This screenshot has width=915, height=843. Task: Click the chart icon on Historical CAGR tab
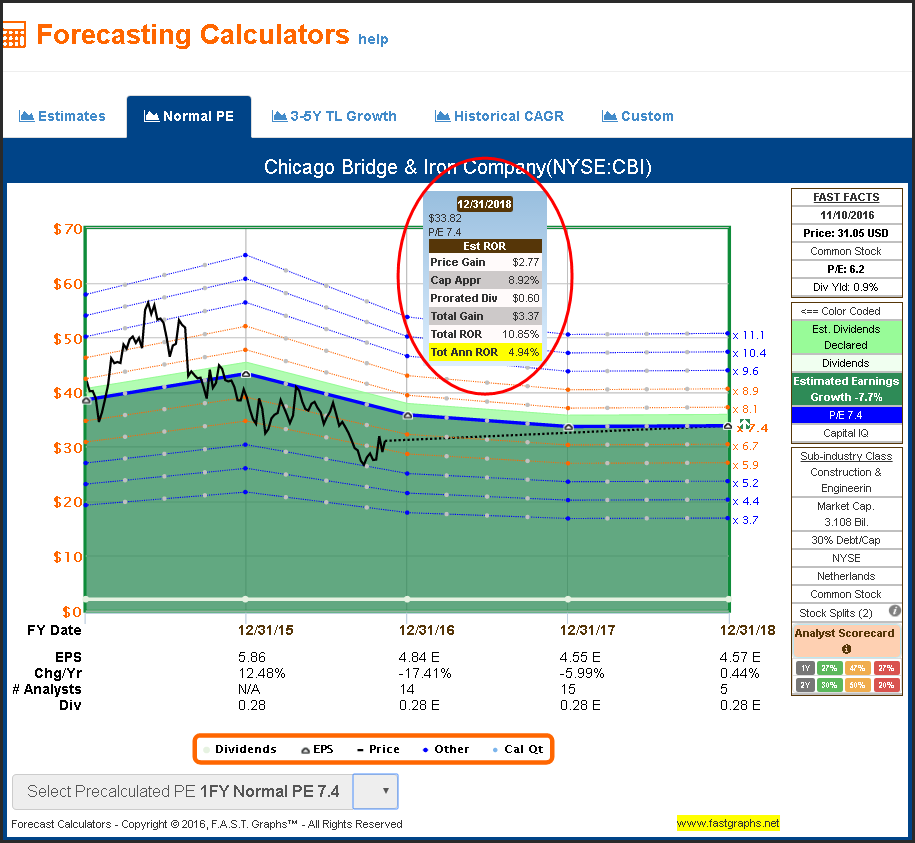click(x=442, y=116)
